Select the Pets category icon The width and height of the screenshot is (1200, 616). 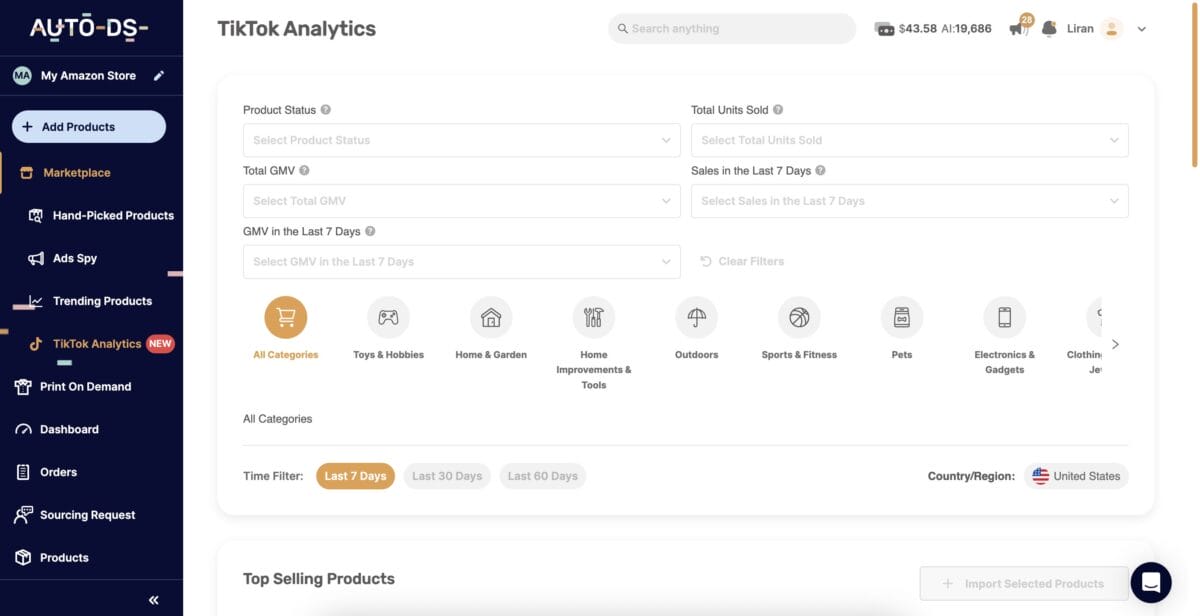coord(901,316)
